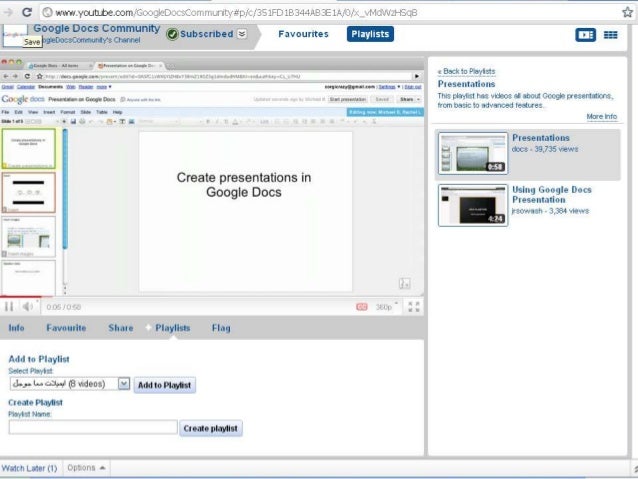Select the Playlists tab below video

tap(173, 328)
